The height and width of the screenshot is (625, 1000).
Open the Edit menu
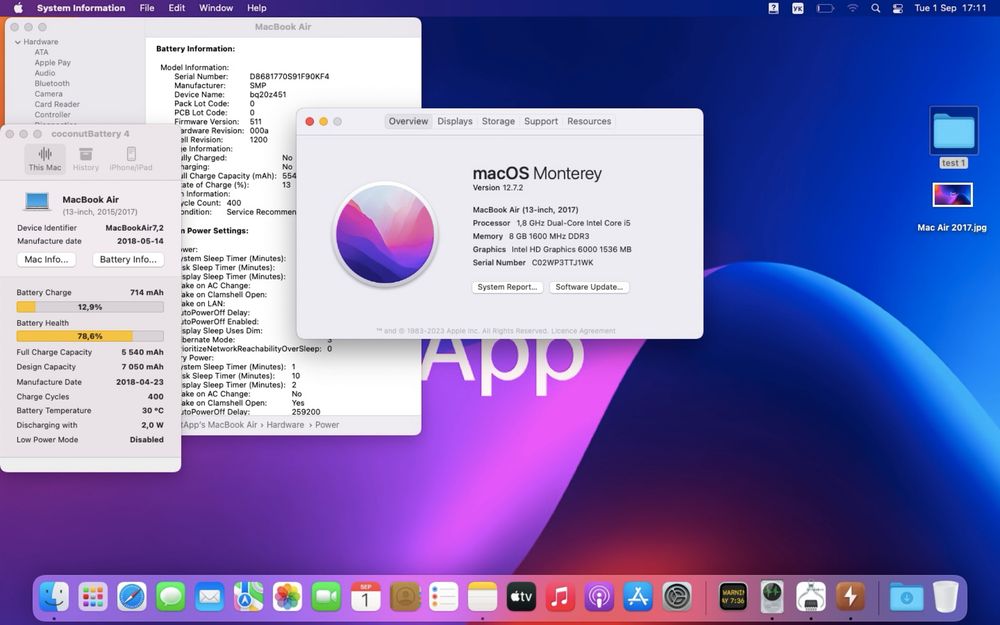point(177,8)
